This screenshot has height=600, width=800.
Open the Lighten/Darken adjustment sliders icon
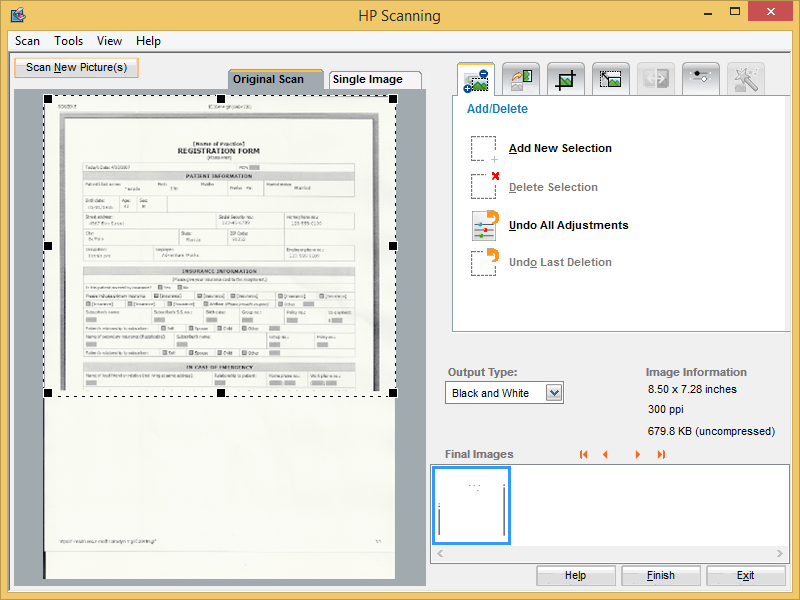point(700,79)
